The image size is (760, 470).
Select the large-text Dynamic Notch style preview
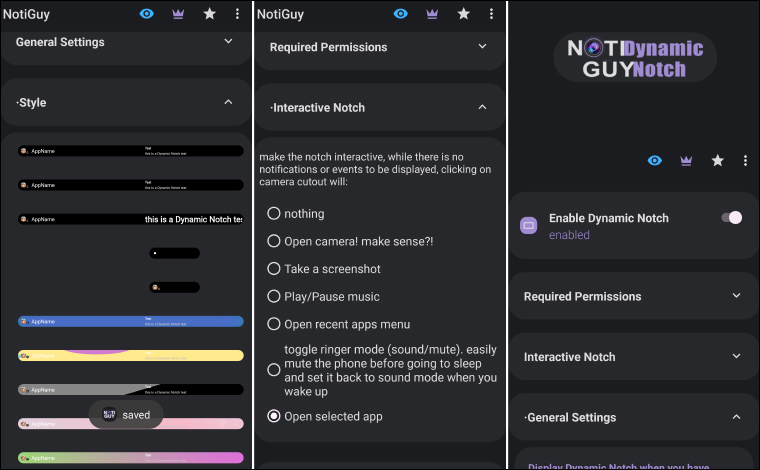pos(131,219)
